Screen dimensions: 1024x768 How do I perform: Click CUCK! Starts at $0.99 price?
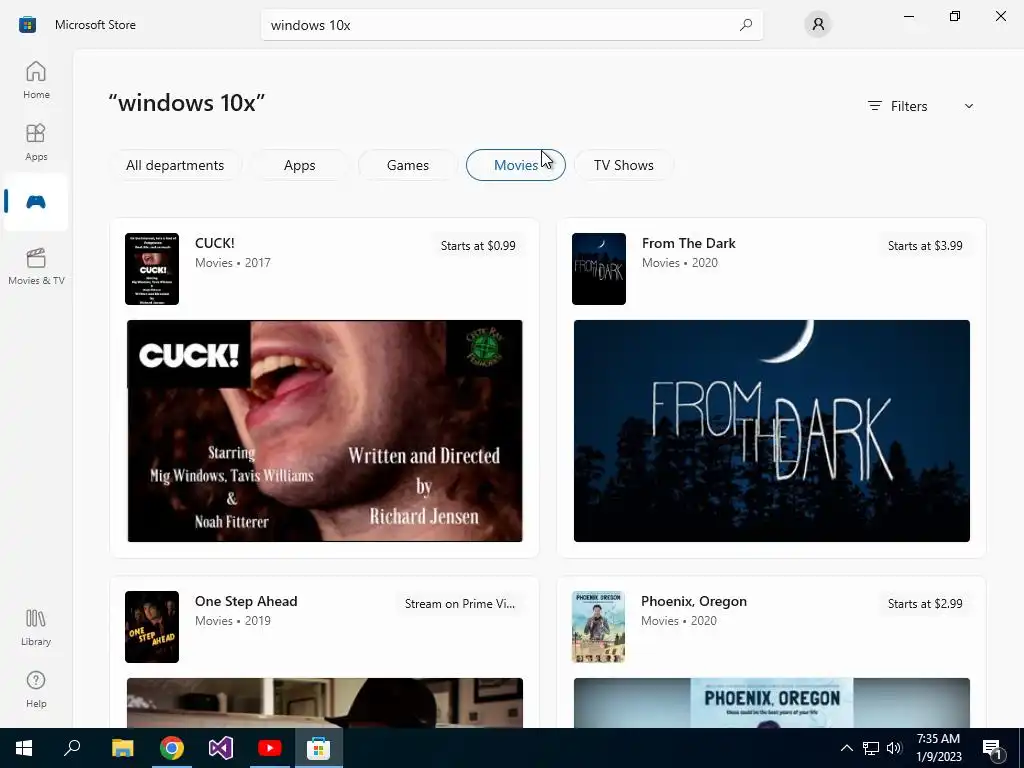478,246
